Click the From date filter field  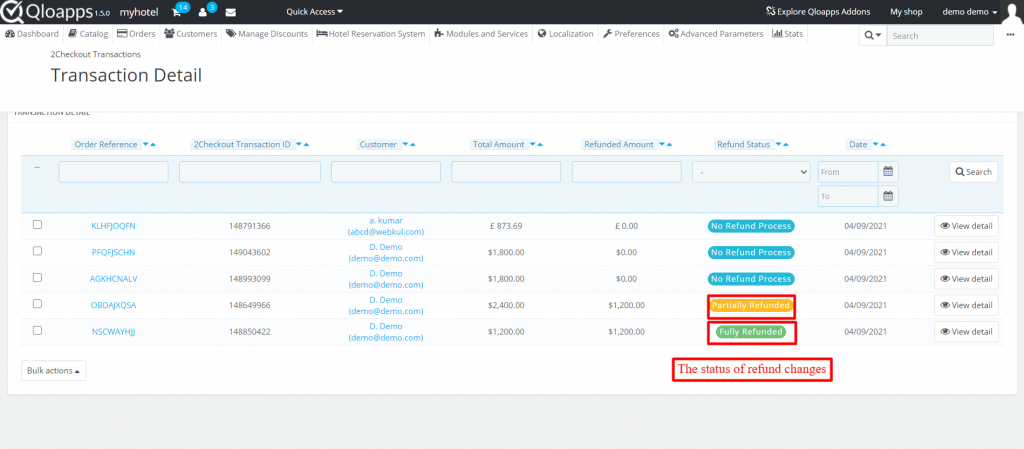(x=848, y=172)
